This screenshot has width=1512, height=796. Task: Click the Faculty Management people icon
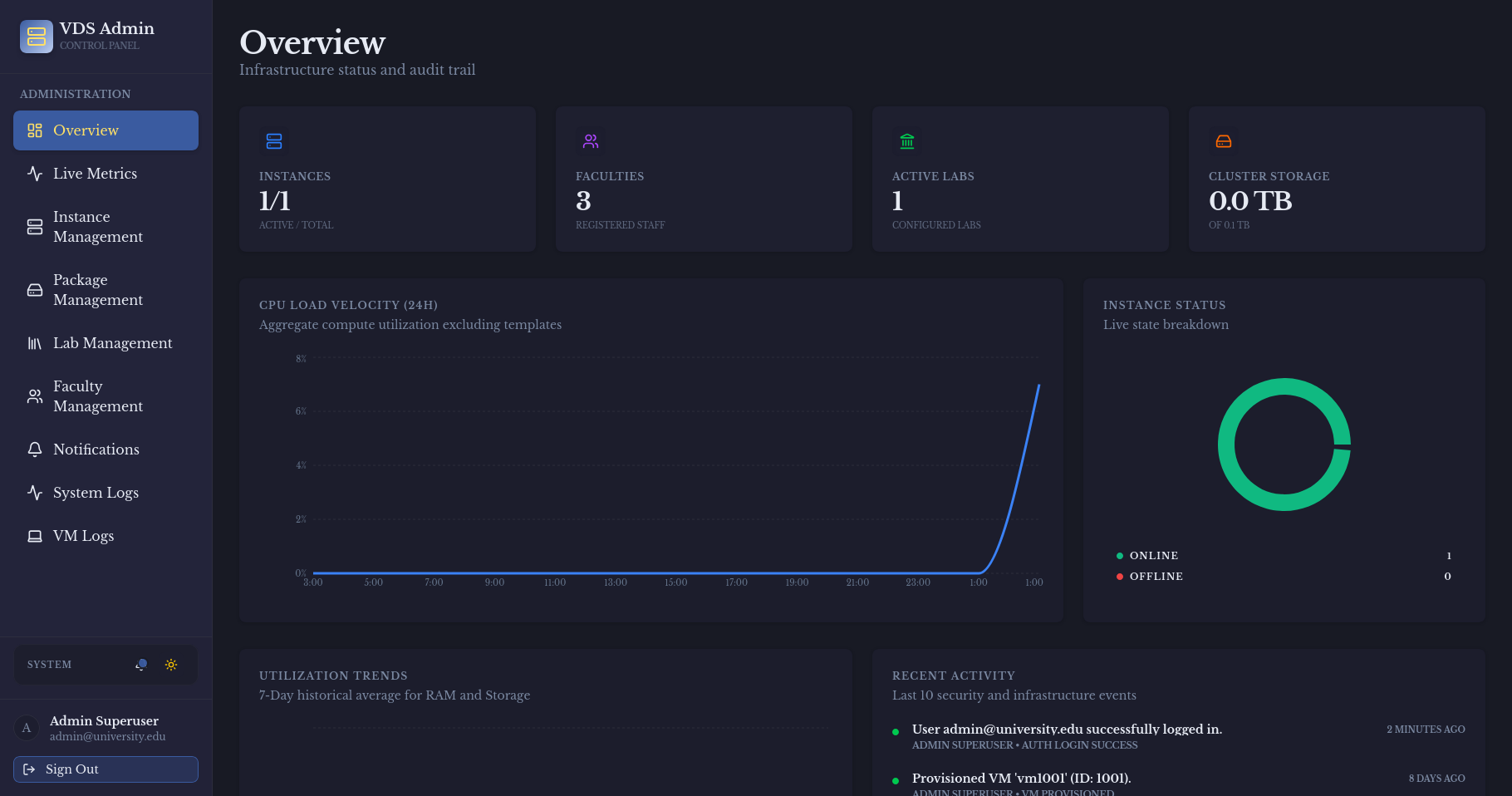click(35, 396)
